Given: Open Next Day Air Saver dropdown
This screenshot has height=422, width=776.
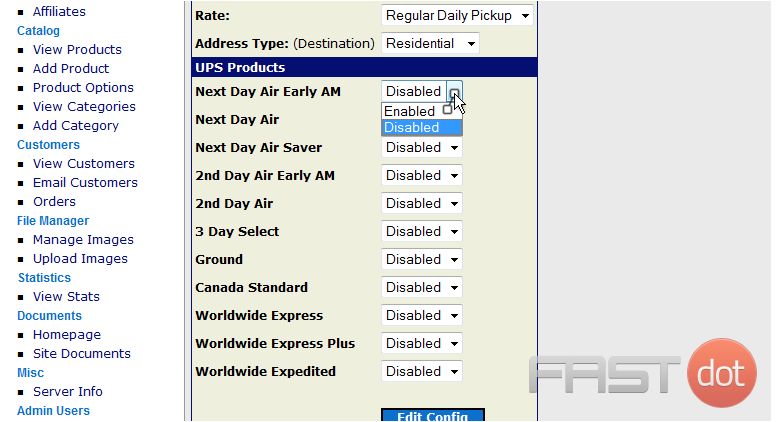Looking at the screenshot, I should pyautogui.click(x=422, y=147).
